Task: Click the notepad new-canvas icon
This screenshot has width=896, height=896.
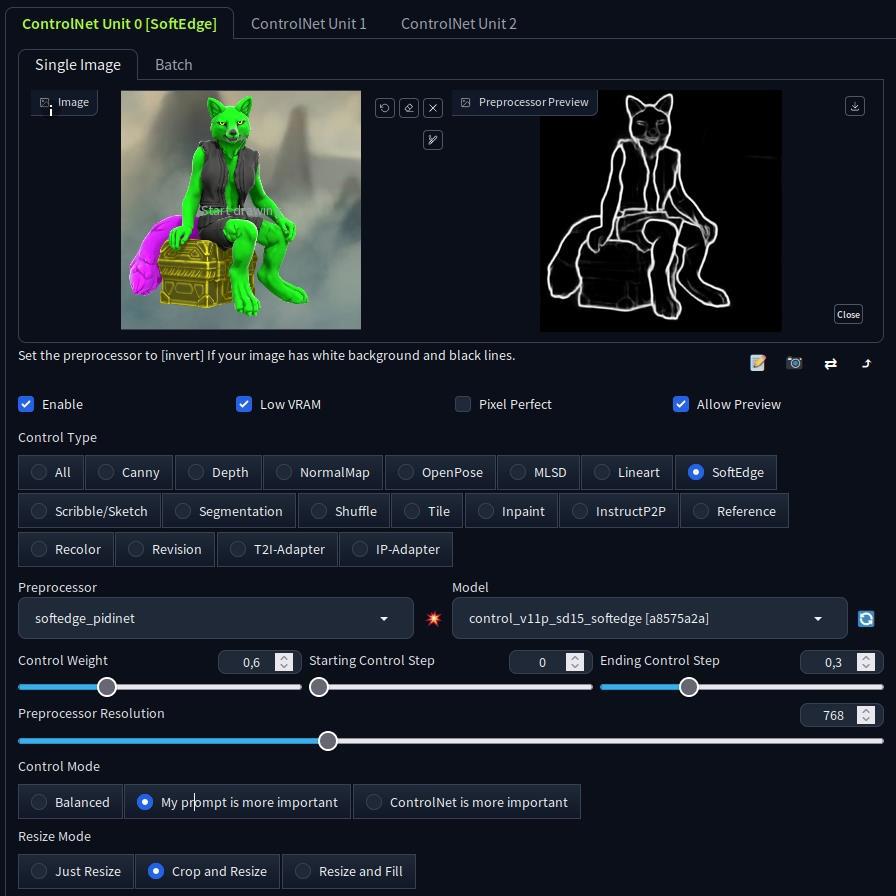Action: 758,363
